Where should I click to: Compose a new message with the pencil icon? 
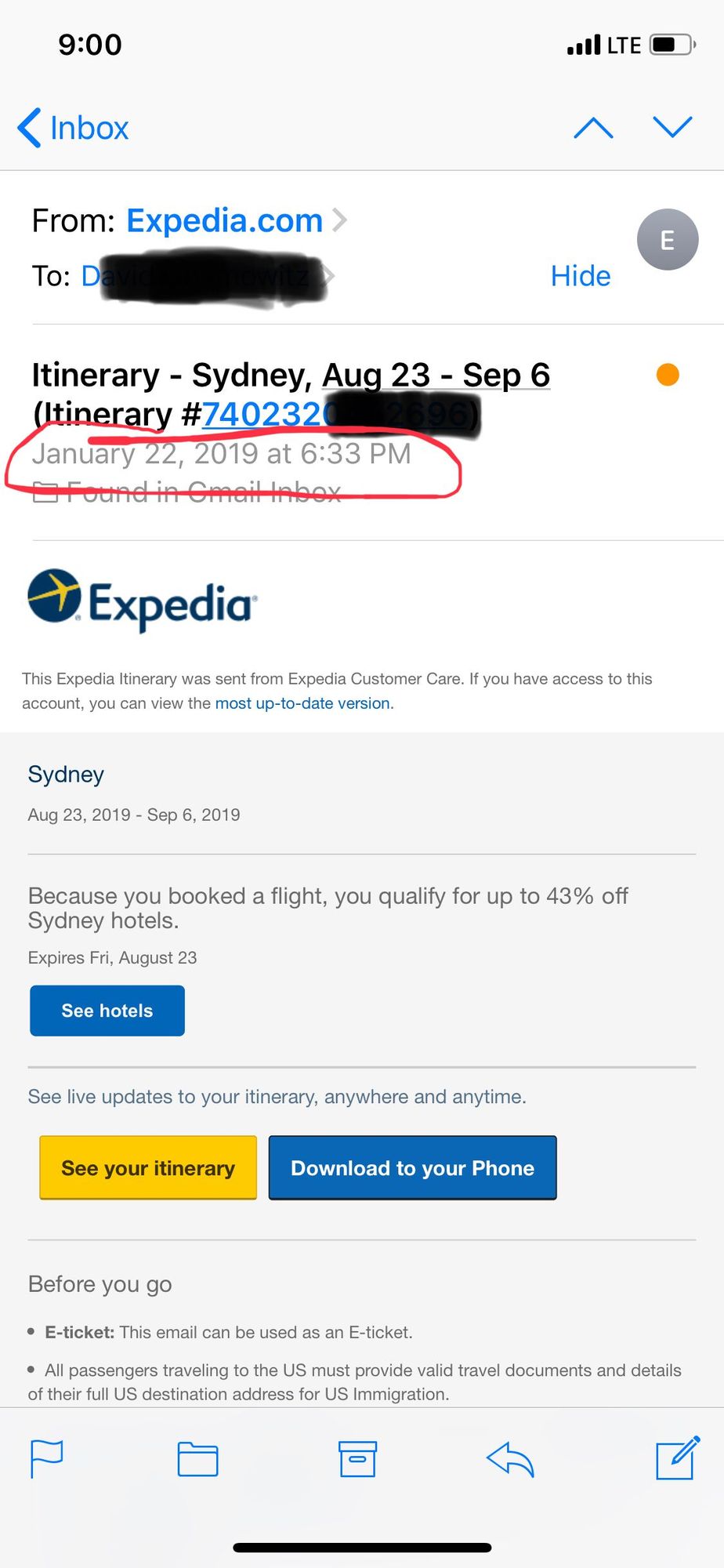(x=678, y=1458)
